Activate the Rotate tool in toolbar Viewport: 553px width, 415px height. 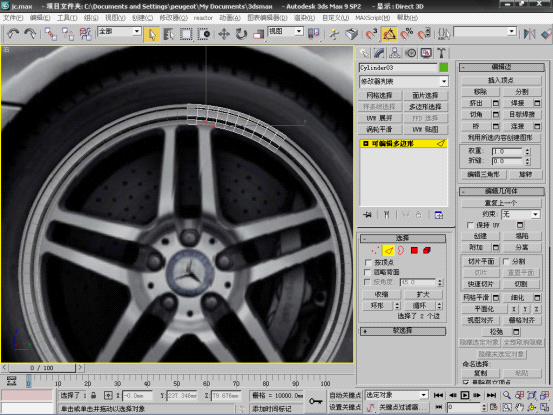click(241, 34)
